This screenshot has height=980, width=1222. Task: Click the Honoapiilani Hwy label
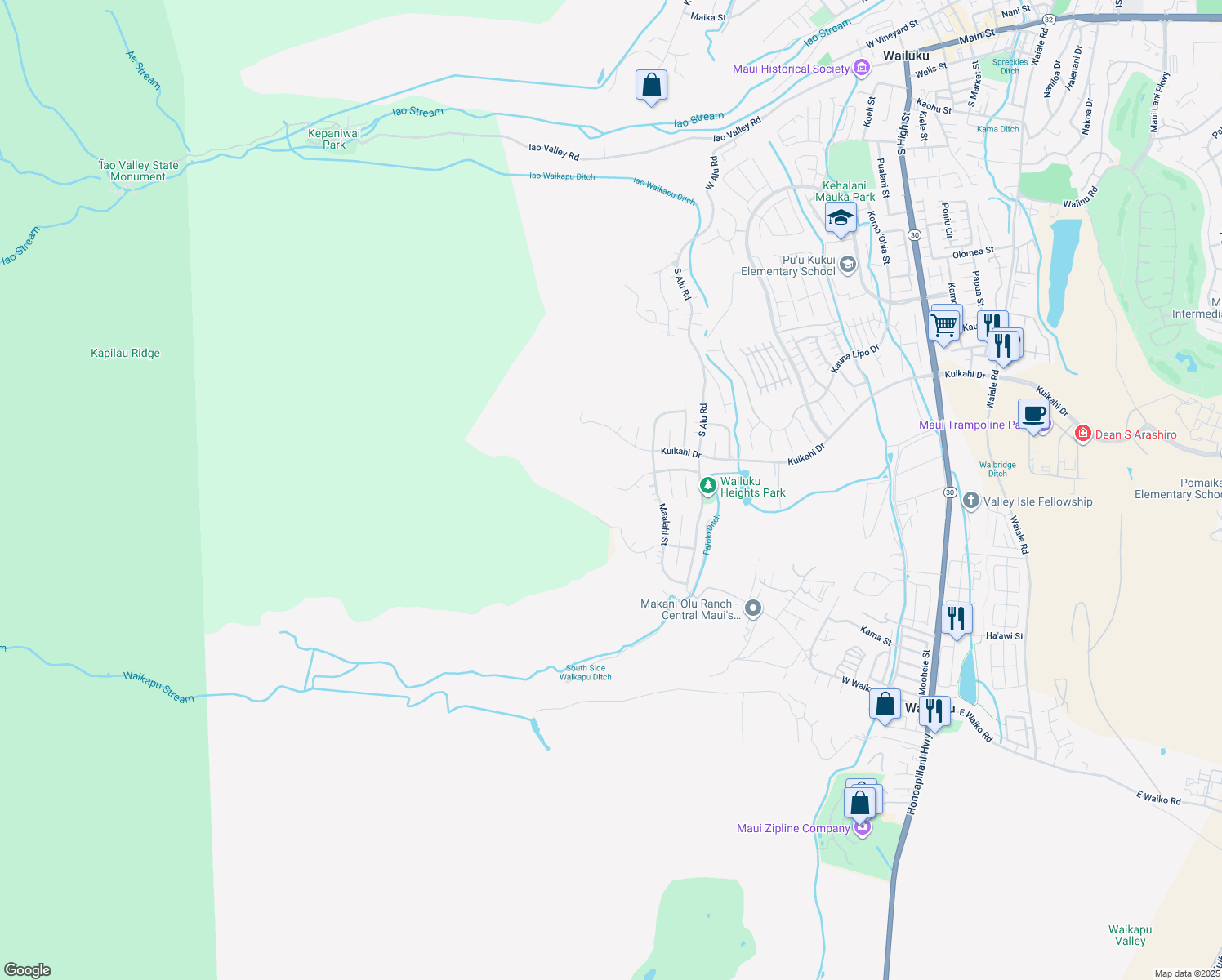920,773
